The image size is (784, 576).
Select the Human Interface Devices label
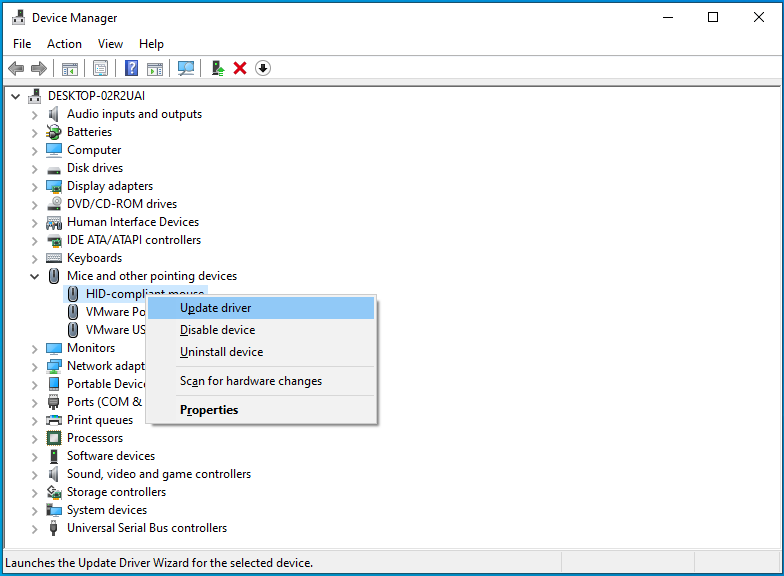(133, 222)
